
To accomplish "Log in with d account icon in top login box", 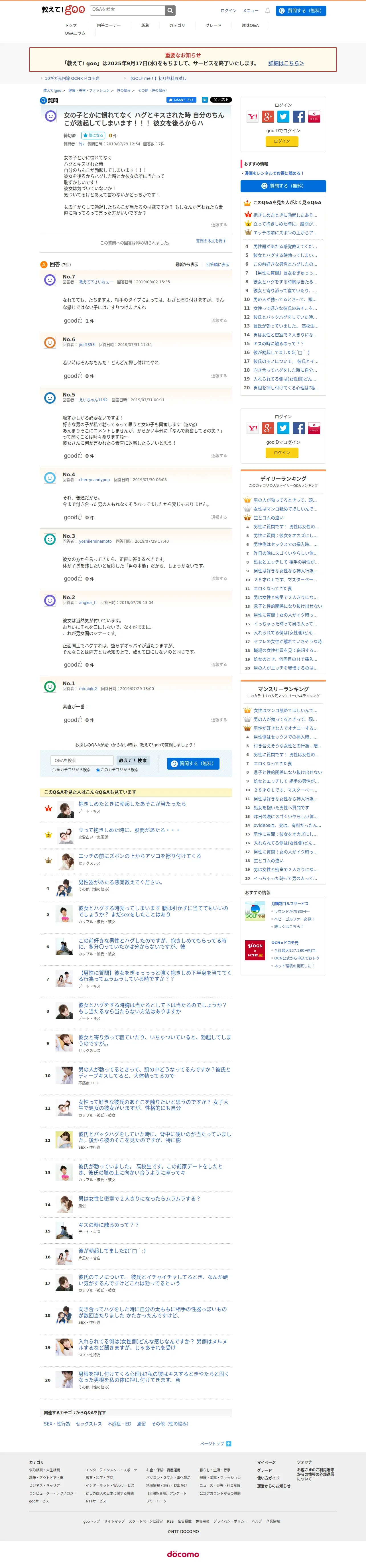I will click(314, 116).
